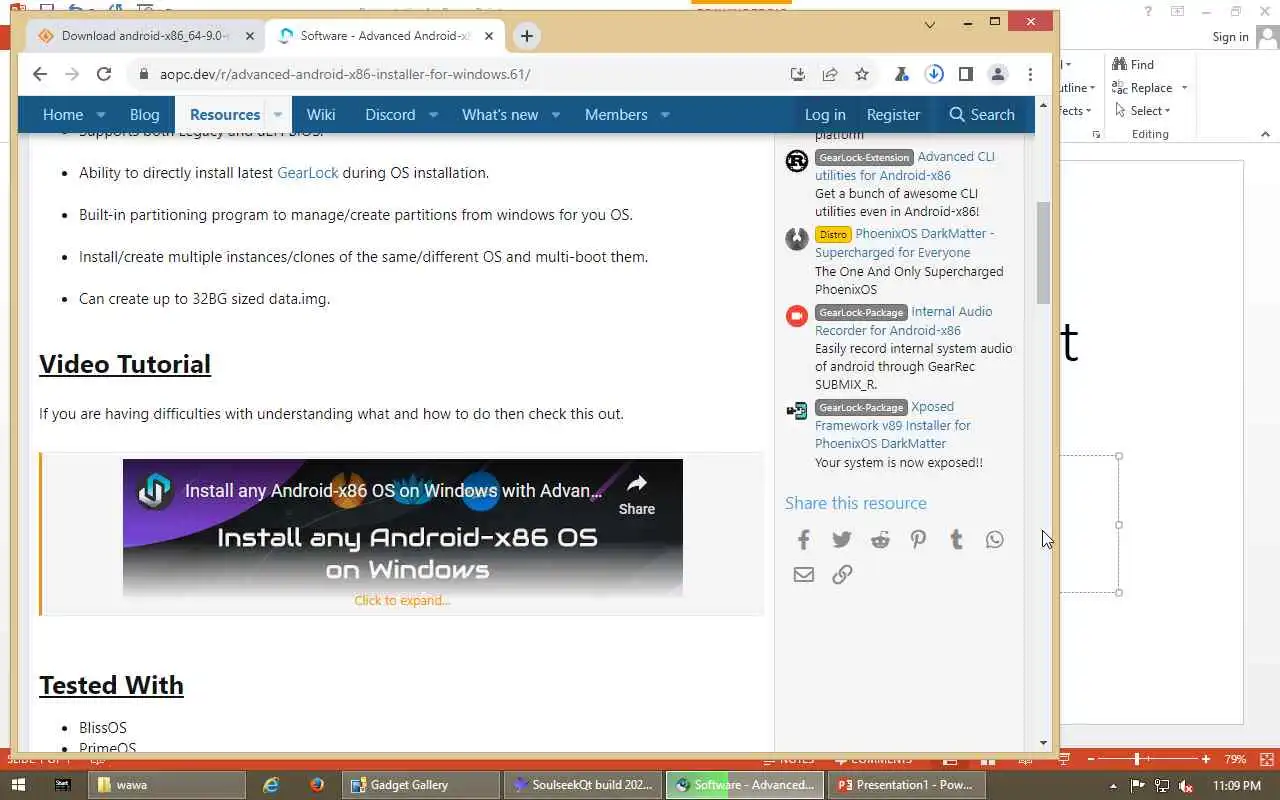
Task: Click the install app icon in address bar
Action: pos(797,74)
